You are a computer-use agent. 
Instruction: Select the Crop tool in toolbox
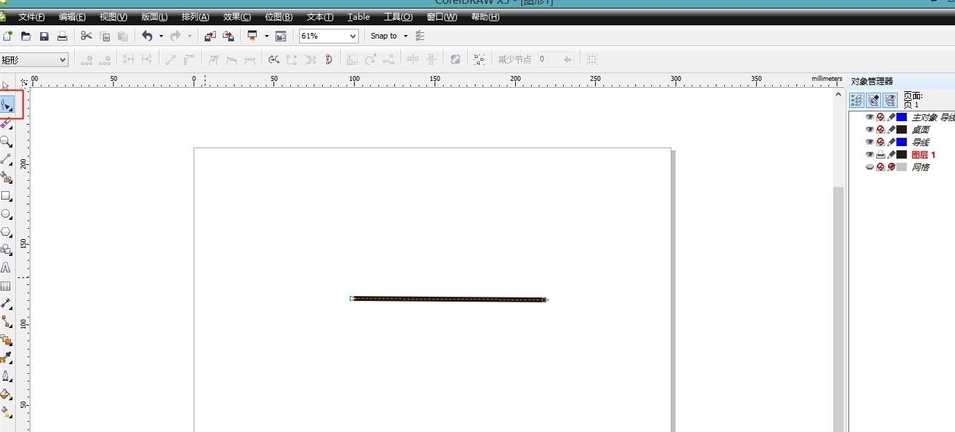click(x=6, y=123)
